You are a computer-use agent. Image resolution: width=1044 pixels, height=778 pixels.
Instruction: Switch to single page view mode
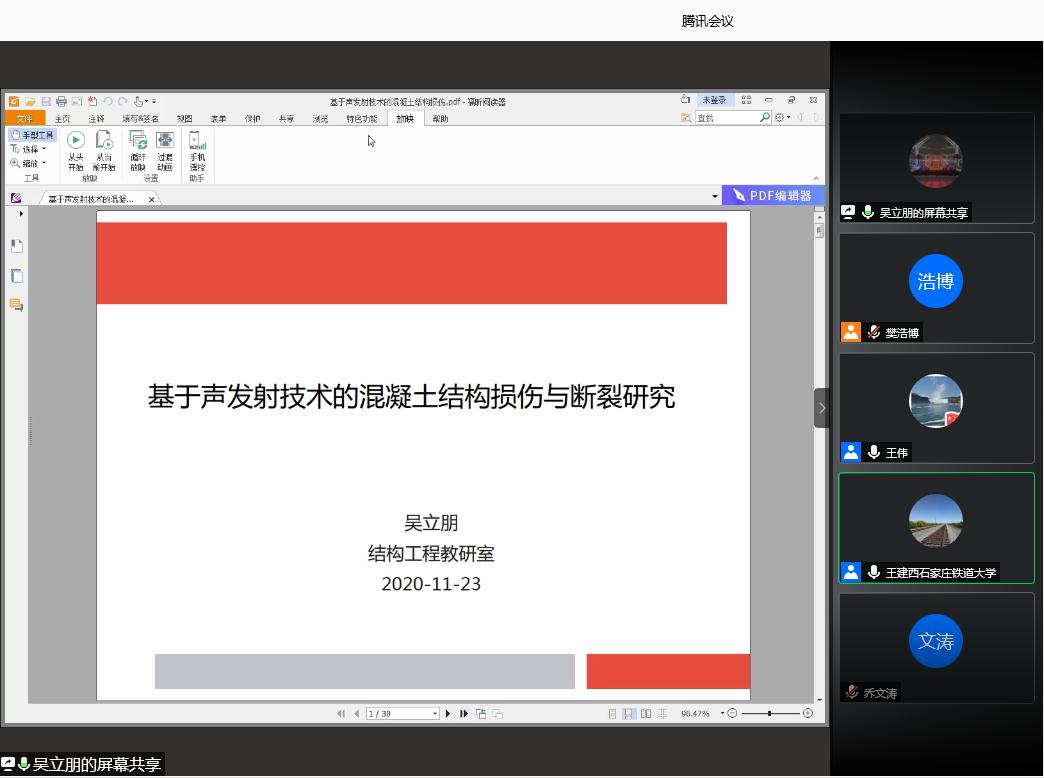coord(612,714)
